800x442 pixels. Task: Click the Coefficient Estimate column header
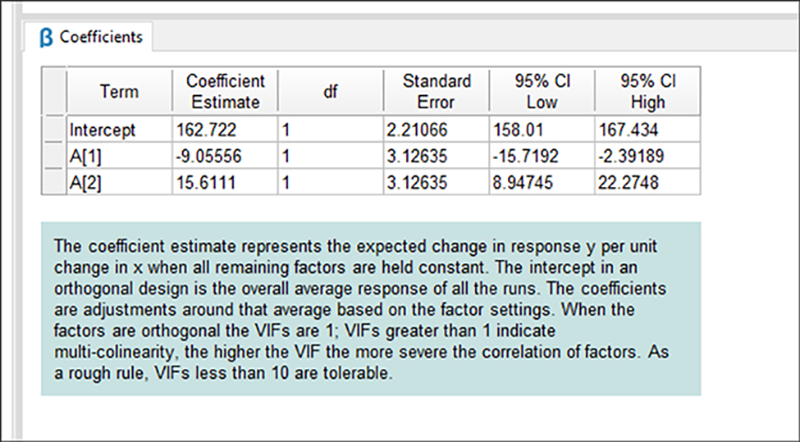(225, 91)
